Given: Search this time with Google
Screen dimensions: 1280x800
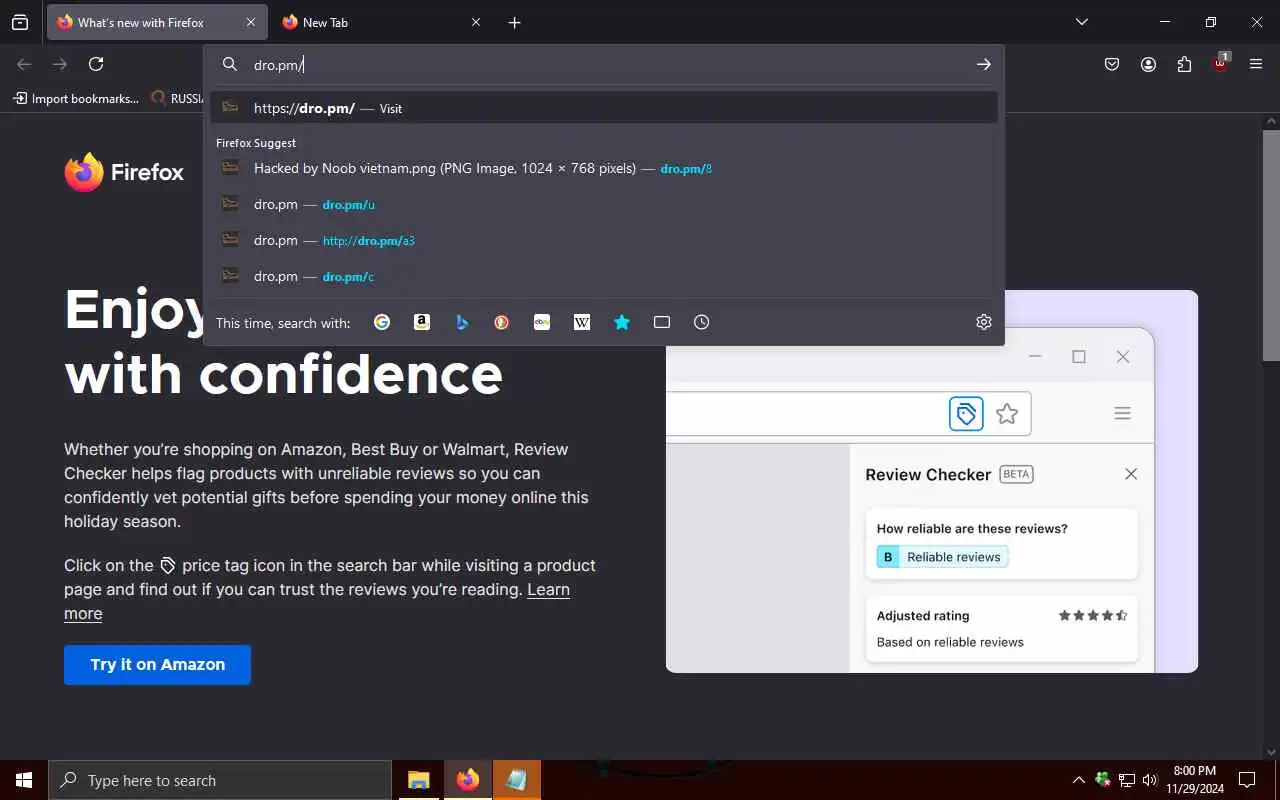Looking at the screenshot, I should tap(382, 322).
